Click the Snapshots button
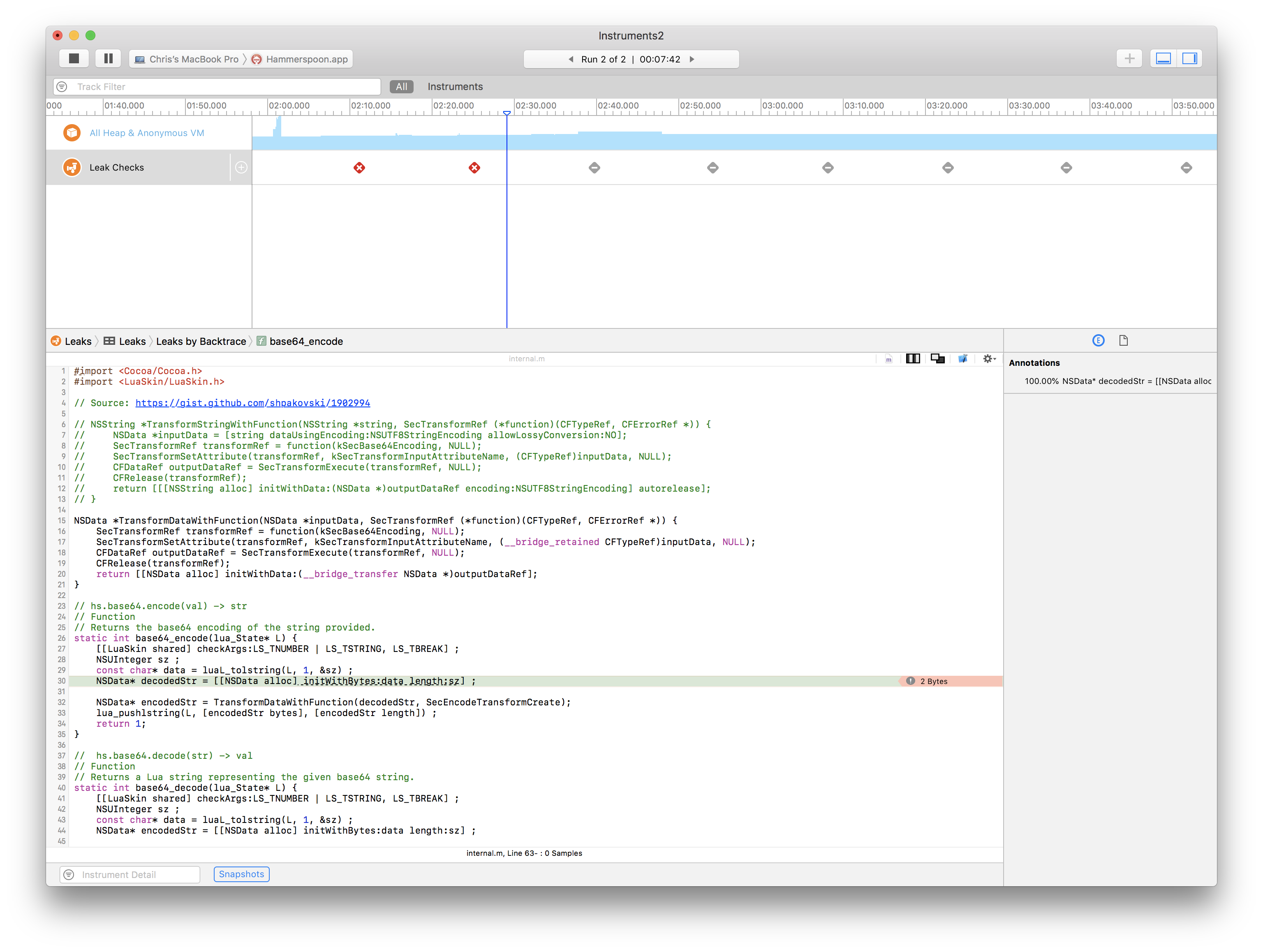 pyautogui.click(x=241, y=874)
